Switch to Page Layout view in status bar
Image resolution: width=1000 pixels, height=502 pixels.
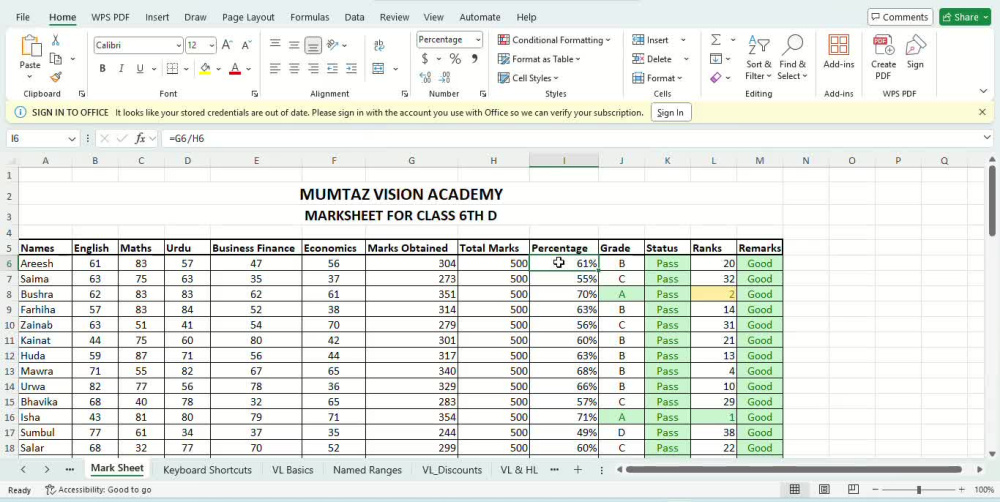click(824, 489)
